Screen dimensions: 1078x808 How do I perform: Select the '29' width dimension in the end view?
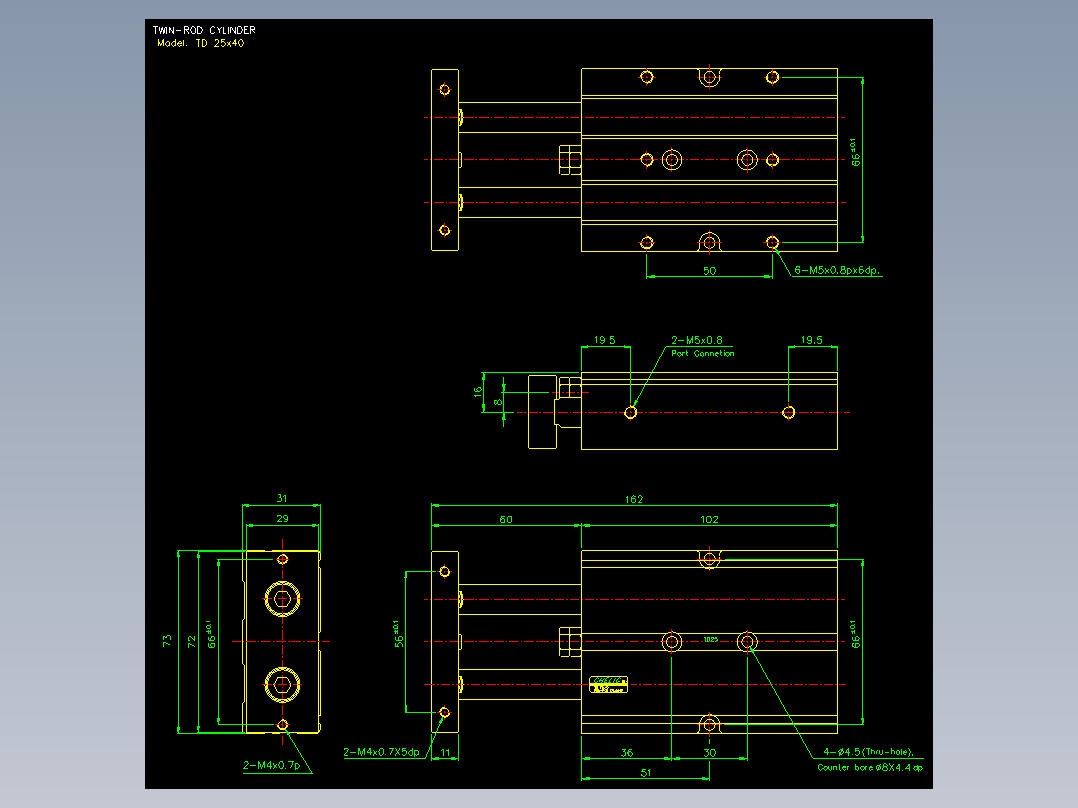pyautogui.click(x=283, y=518)
